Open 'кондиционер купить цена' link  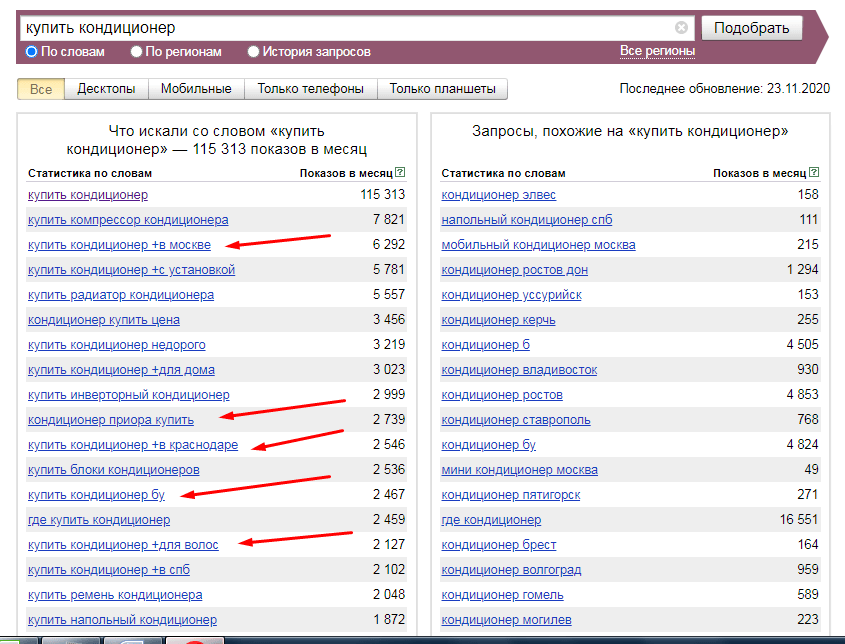104,320
